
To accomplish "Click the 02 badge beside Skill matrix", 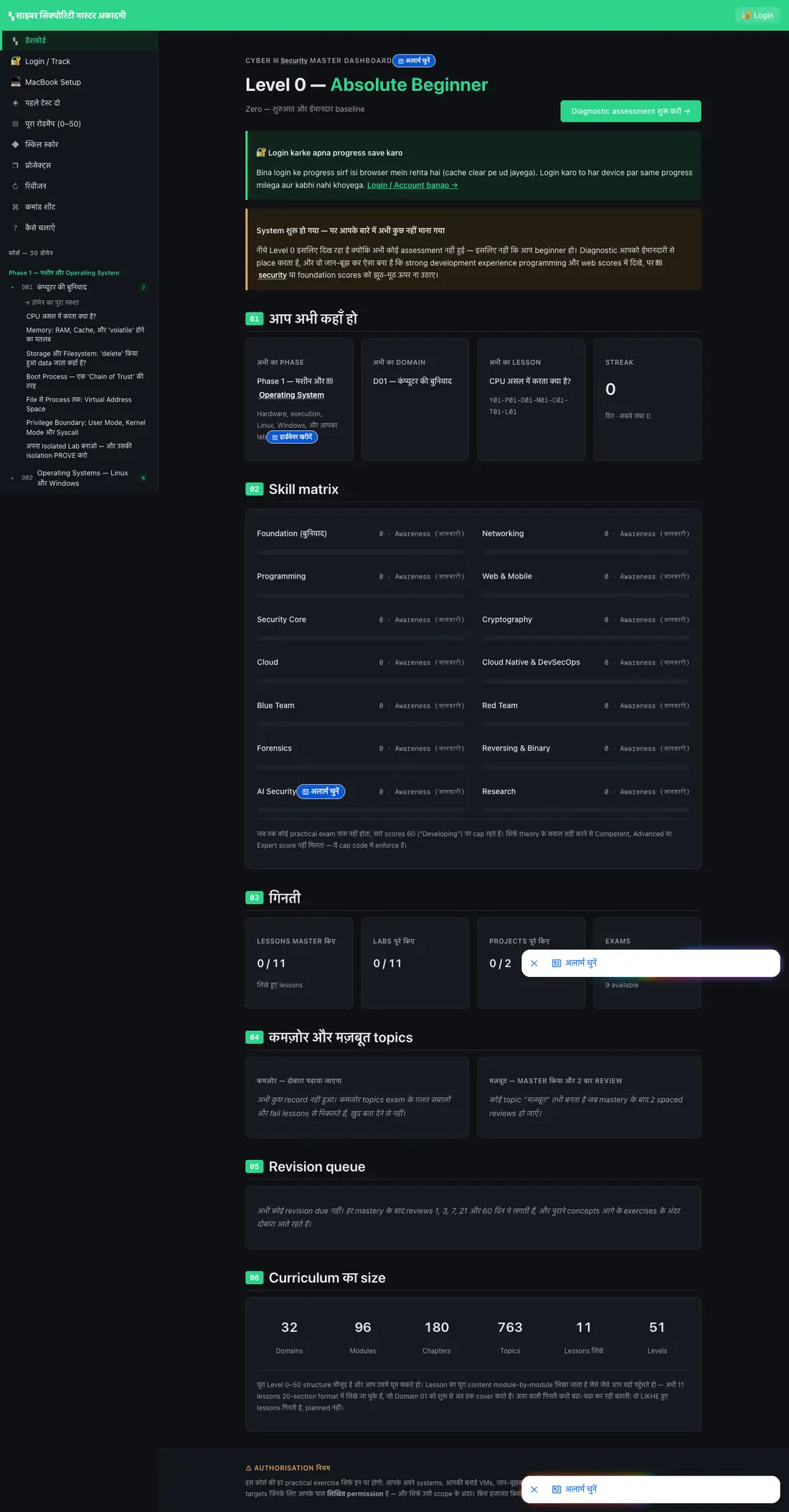I will tap(255, 489).
